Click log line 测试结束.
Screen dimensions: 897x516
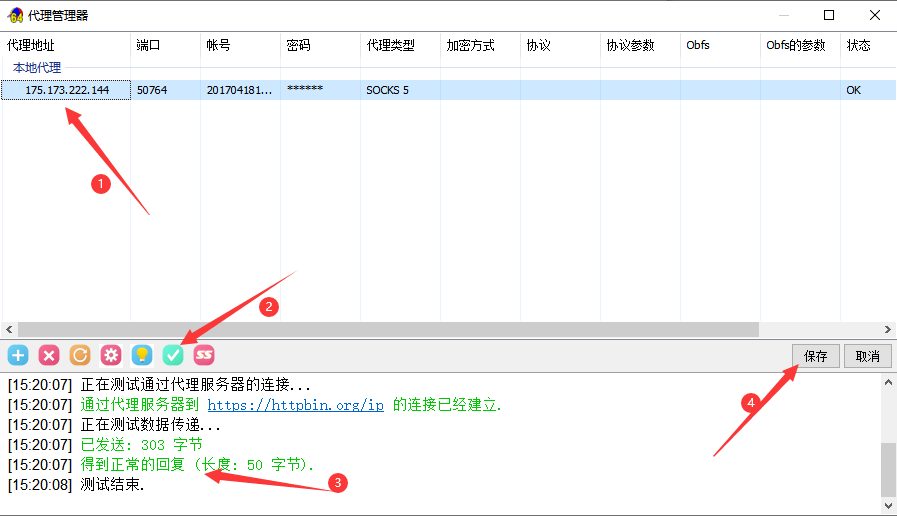112,485
